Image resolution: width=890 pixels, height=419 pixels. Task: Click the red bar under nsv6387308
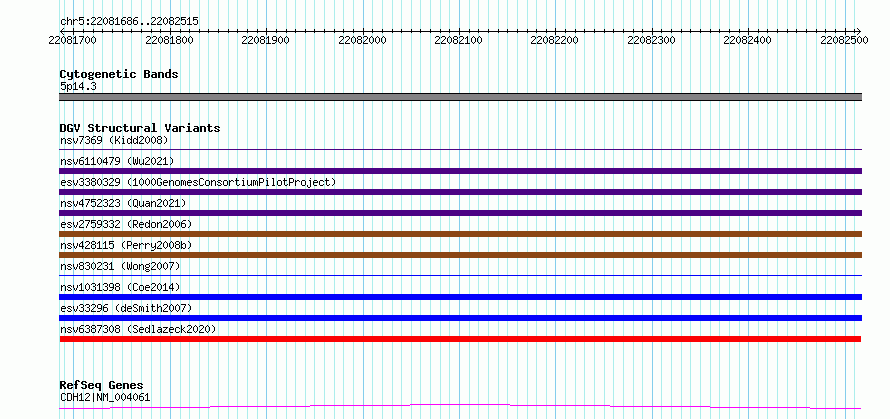(x=460, y=339)
